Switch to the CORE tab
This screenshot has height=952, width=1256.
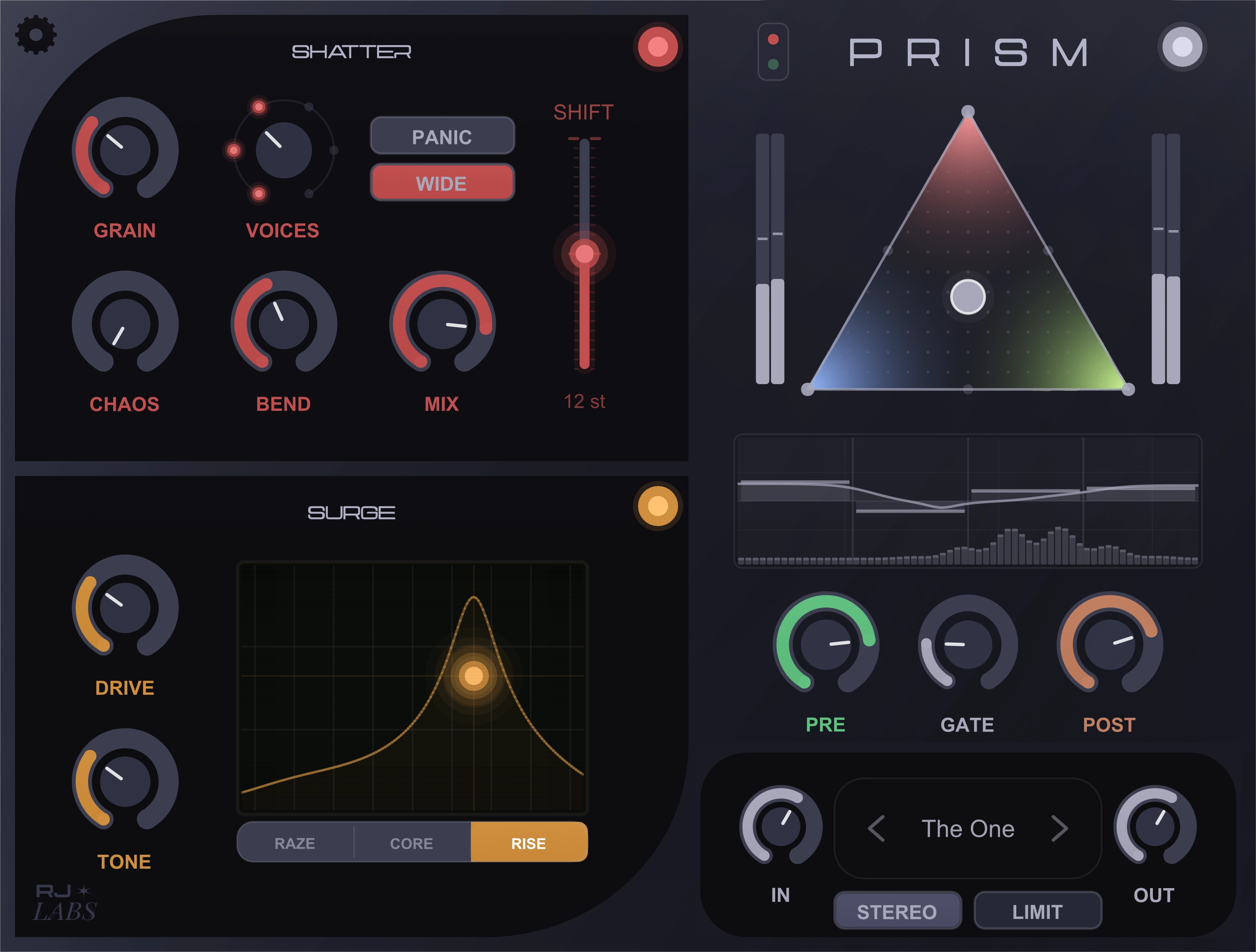(x=411, y=843)
